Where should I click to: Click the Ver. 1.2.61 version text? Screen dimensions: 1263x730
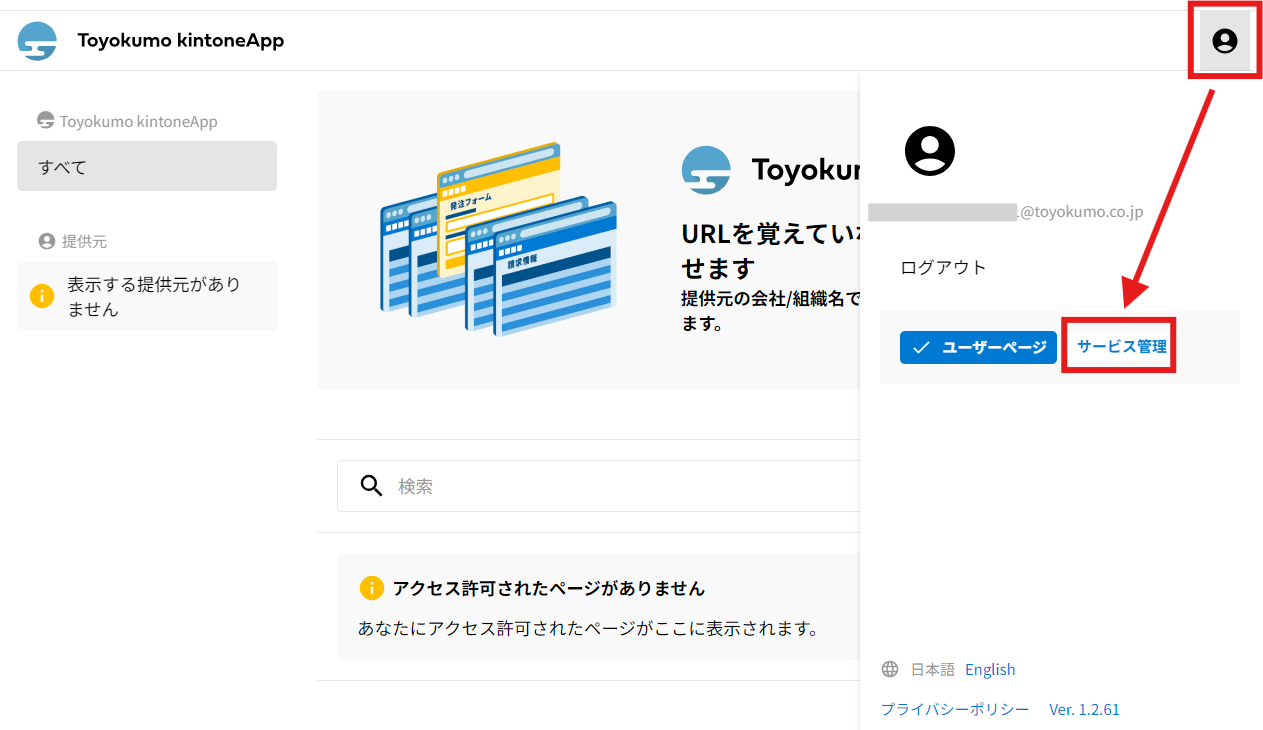pos(1084,709)
